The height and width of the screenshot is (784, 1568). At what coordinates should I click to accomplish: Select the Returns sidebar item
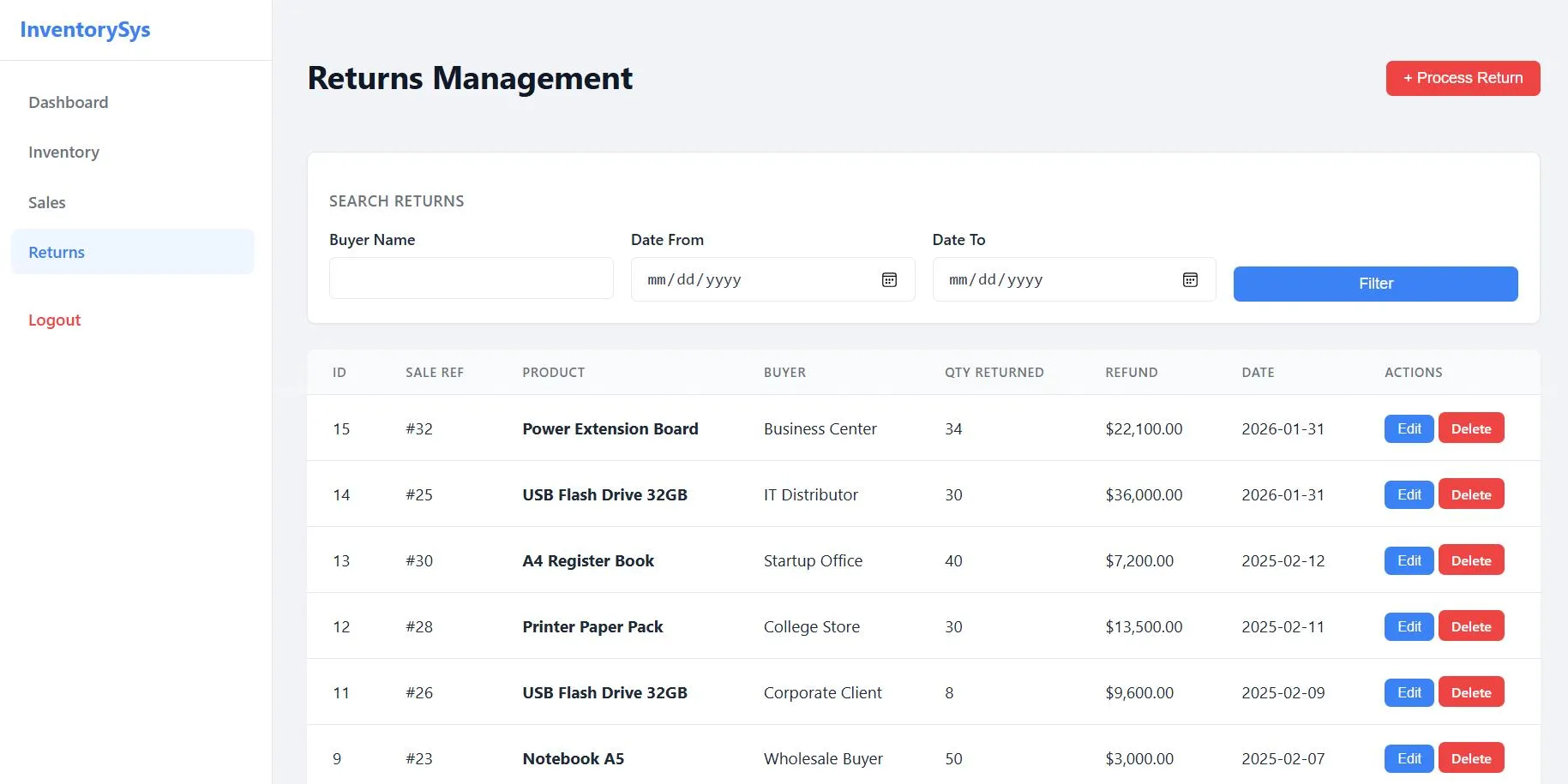pyautogui.click(x=57, y=253)
